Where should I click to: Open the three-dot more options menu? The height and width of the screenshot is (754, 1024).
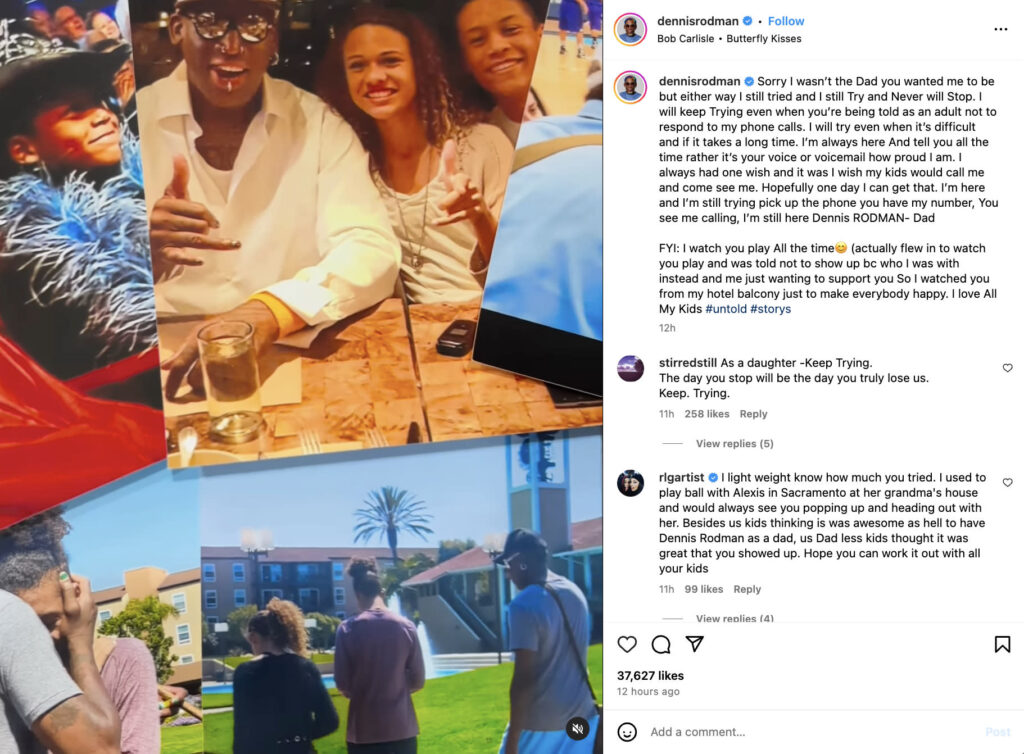[x=1000, y=29]
